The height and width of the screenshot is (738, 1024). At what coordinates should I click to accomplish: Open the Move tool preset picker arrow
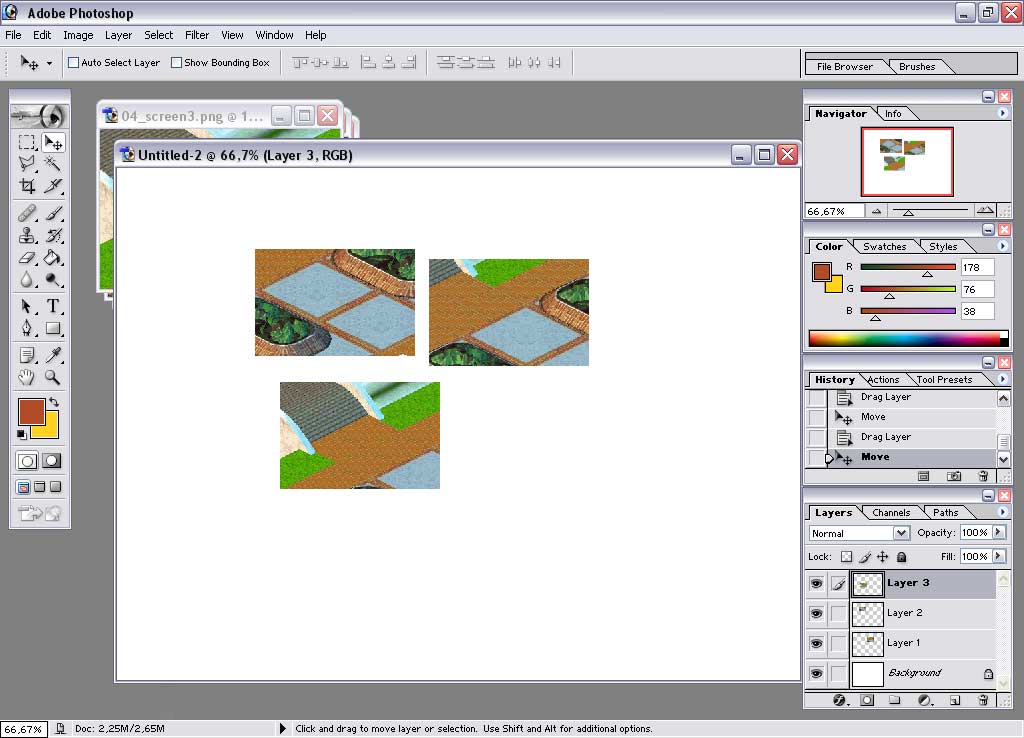click(49, 63)
